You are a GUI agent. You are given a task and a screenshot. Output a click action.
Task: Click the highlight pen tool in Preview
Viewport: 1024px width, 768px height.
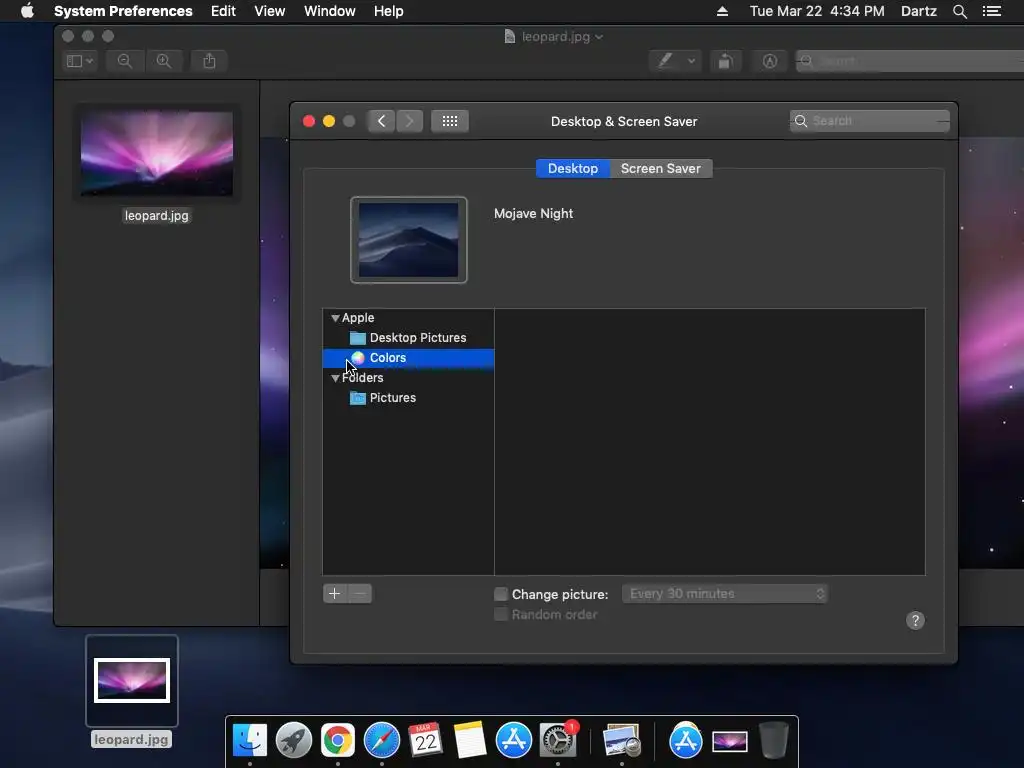(665, 61)
